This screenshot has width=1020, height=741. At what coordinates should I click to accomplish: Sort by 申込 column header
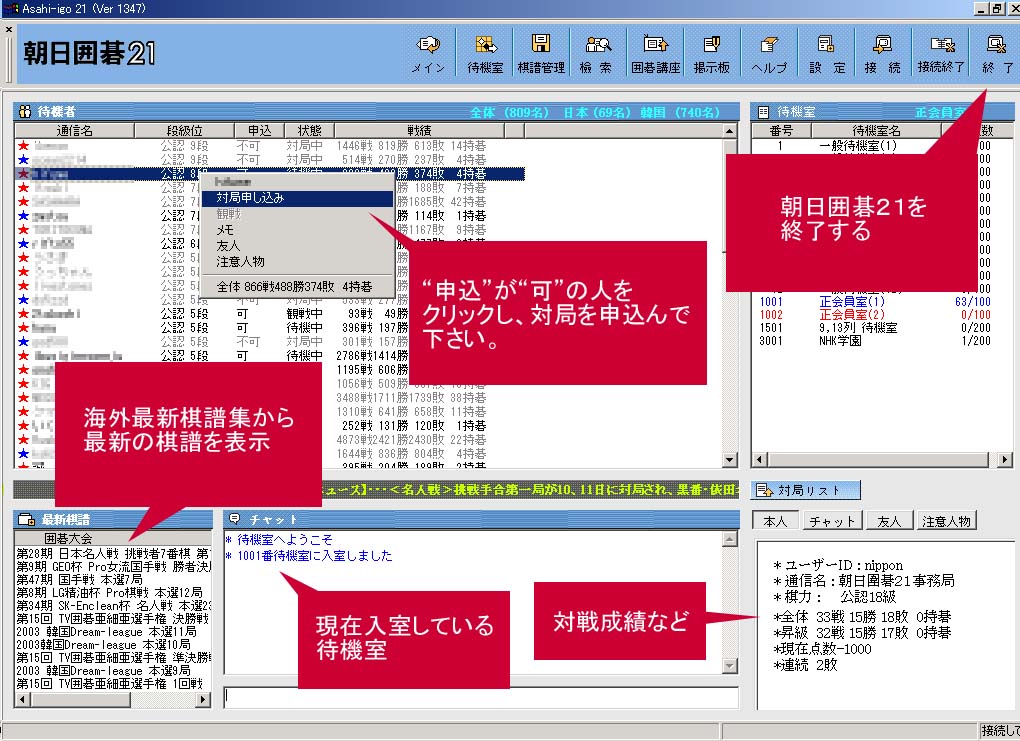click(x=260, y=131)
